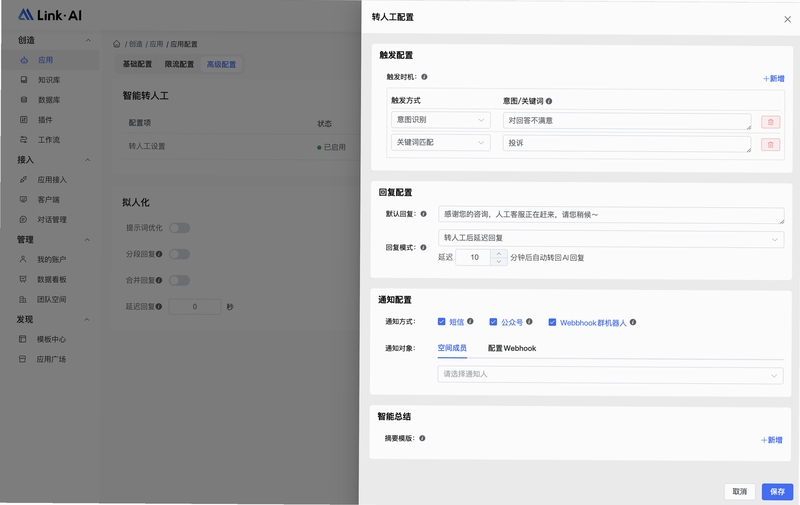Collapse the 创造 sidebar section
Image resolution: width=800 pixels, height=505 pixels.
(x=88, y=40)
